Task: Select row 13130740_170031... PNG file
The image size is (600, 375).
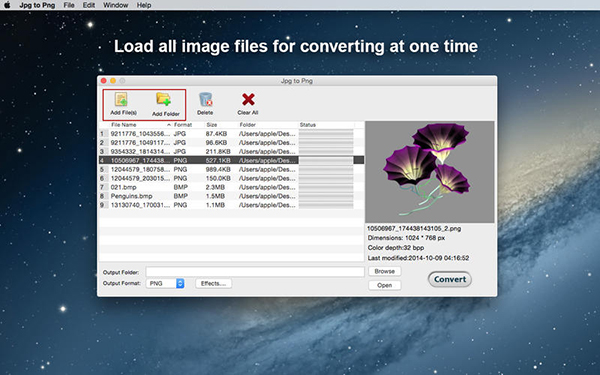Action: tap(232, 205)
